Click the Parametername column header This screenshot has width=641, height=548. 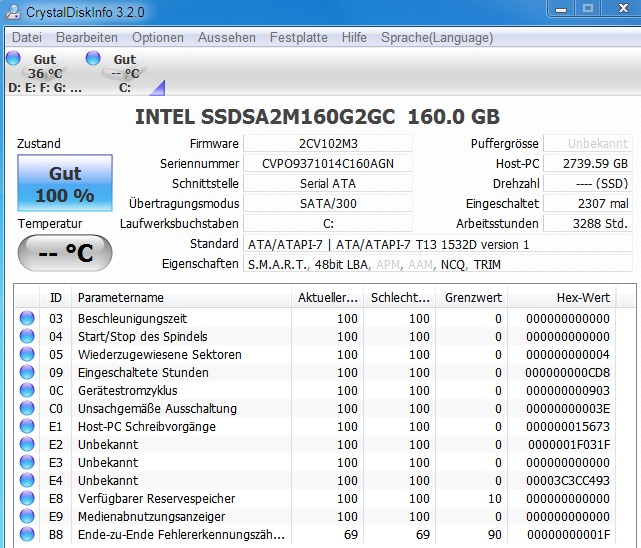click(x=182, y=297)
